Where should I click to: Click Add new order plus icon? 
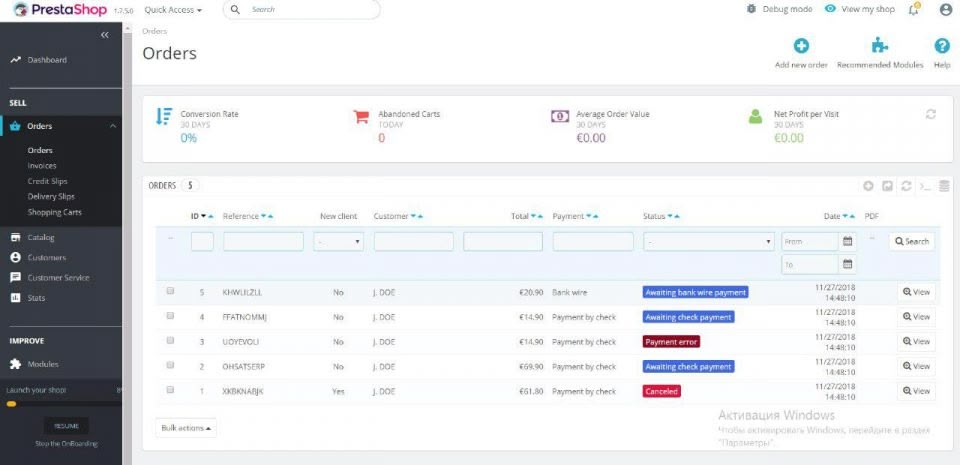coord(801,46)
